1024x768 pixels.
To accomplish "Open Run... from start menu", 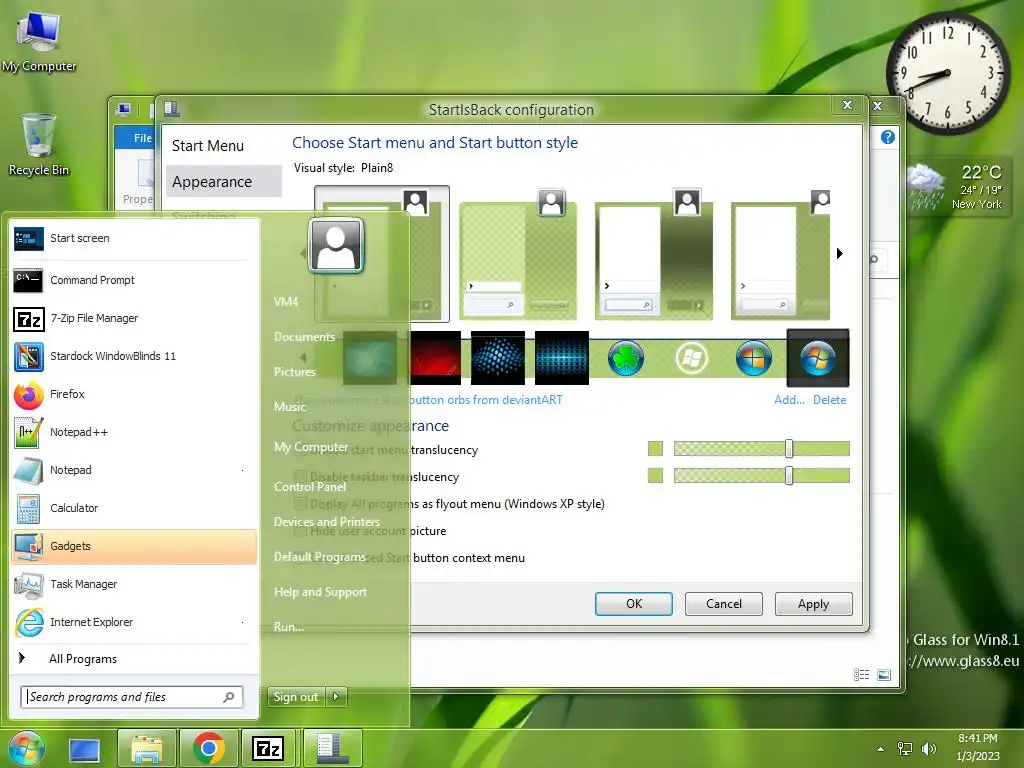I will [x=289, y=627].
